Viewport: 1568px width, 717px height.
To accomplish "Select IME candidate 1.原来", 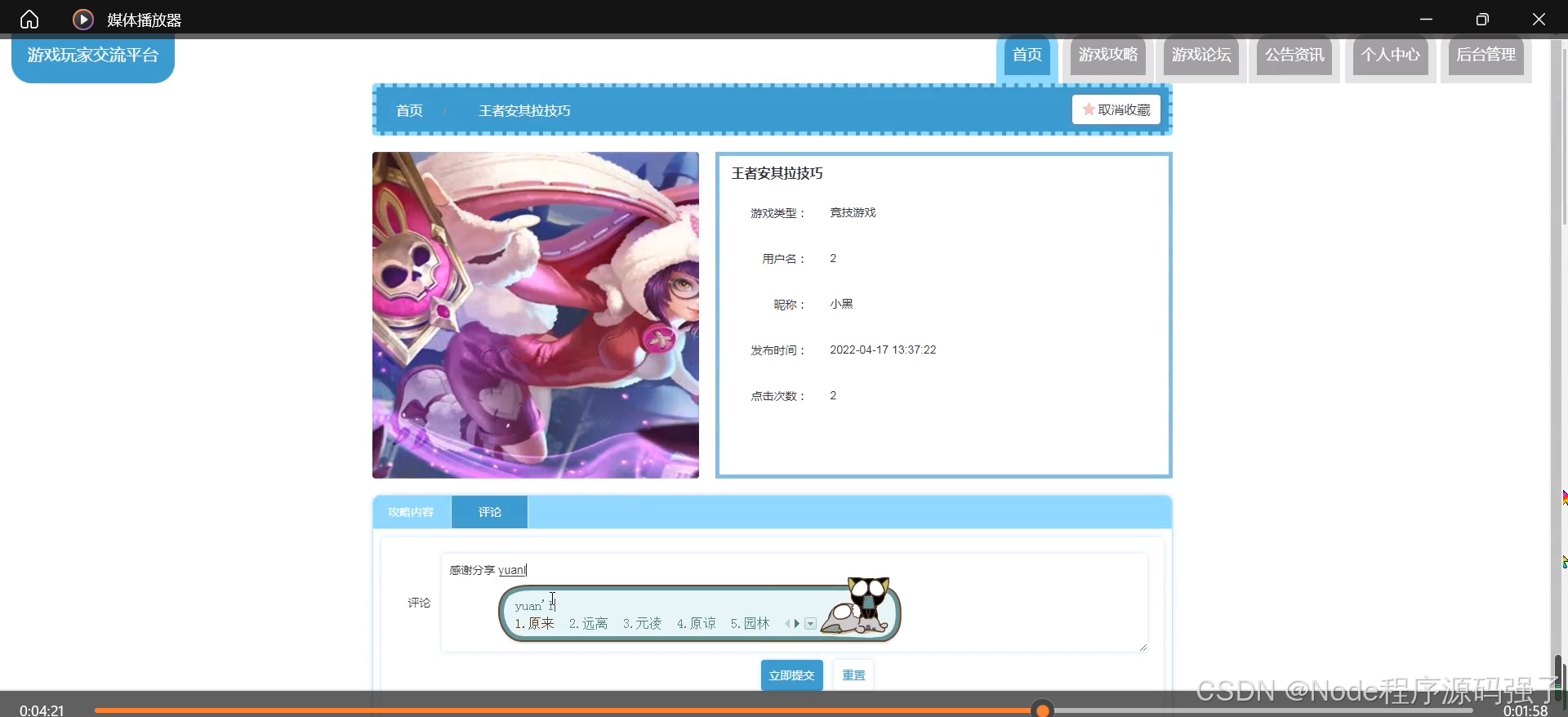I will 534,623.
